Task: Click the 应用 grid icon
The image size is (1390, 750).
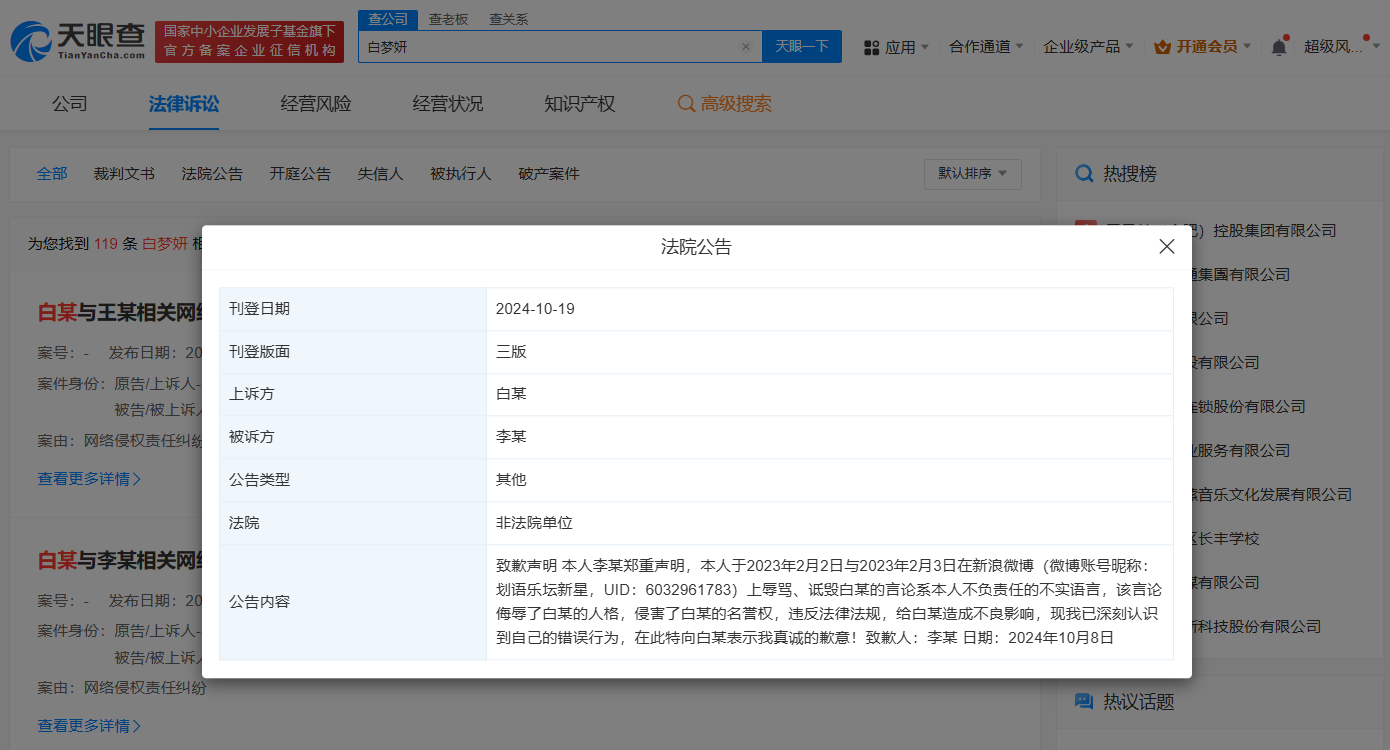Action: tap(871, 48)
